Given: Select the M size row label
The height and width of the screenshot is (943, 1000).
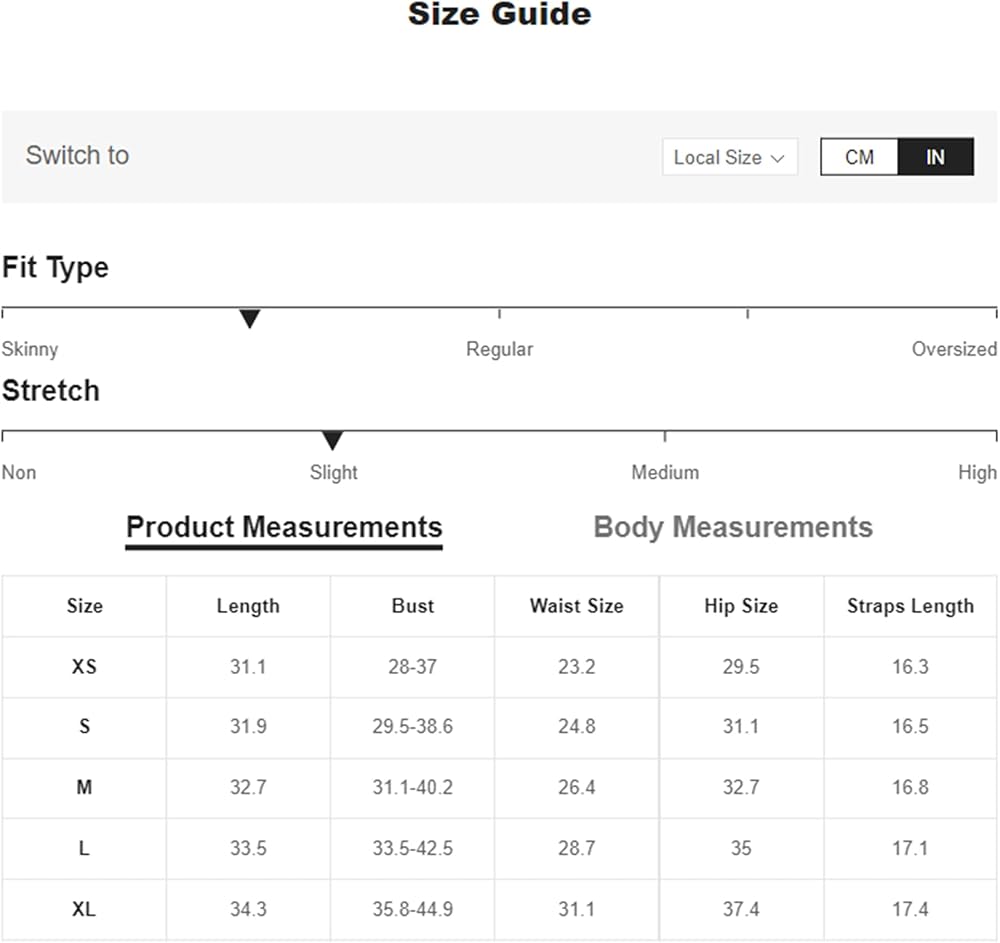Looking at the screenshot, I should (84, 788).
